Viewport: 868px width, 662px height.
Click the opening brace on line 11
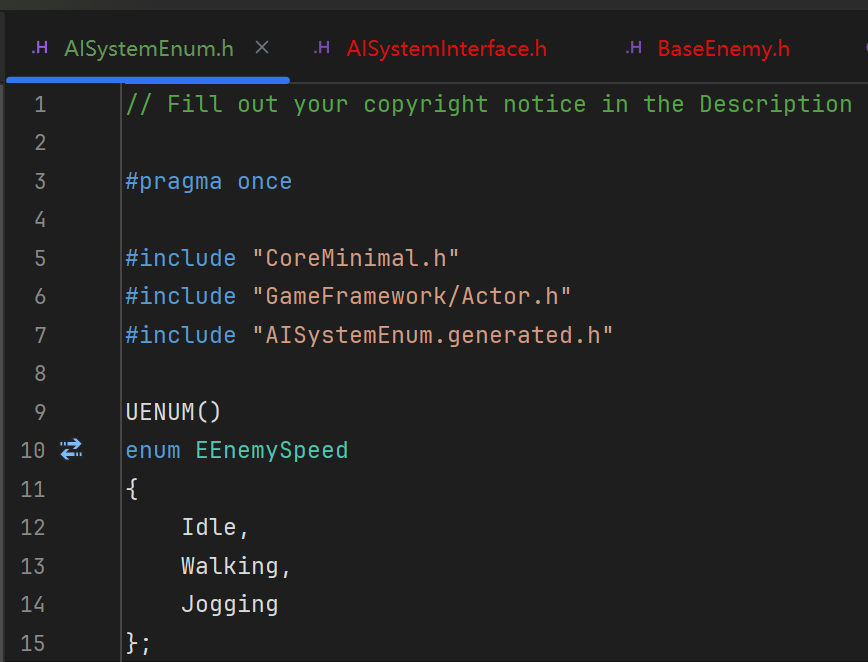tap(132, 489)
